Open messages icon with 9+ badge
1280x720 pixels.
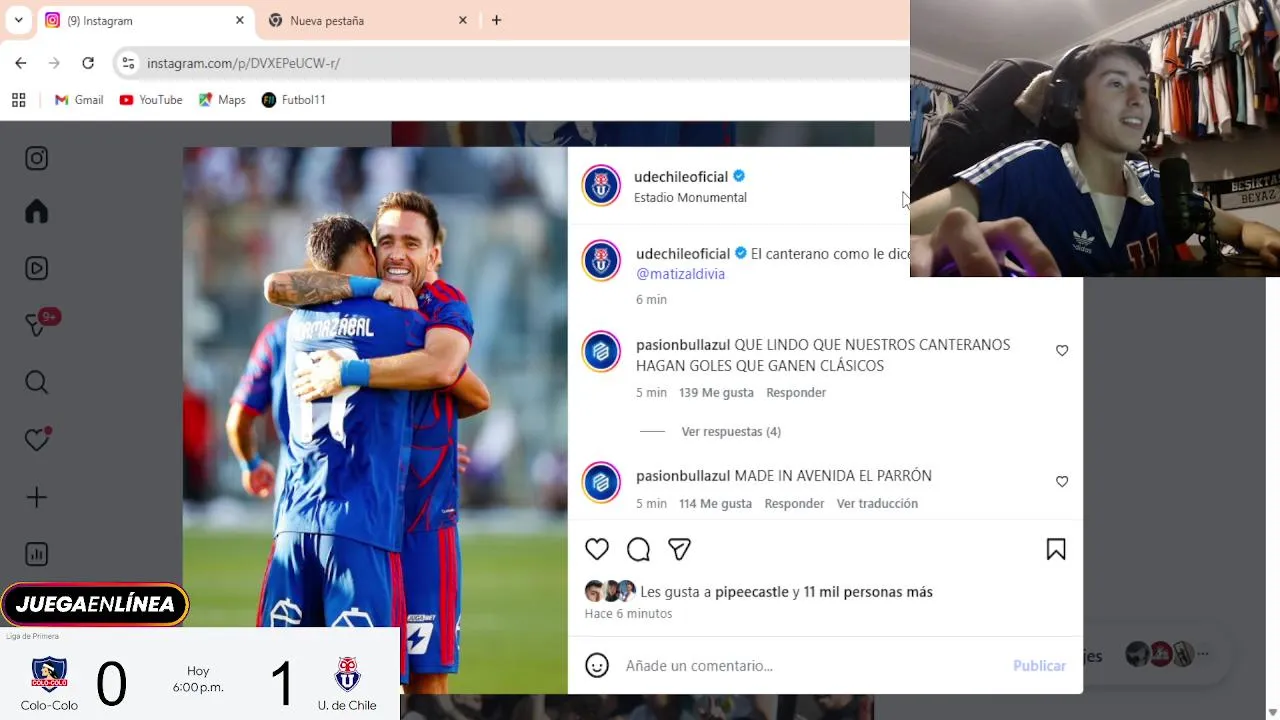(x=38, y=324)
